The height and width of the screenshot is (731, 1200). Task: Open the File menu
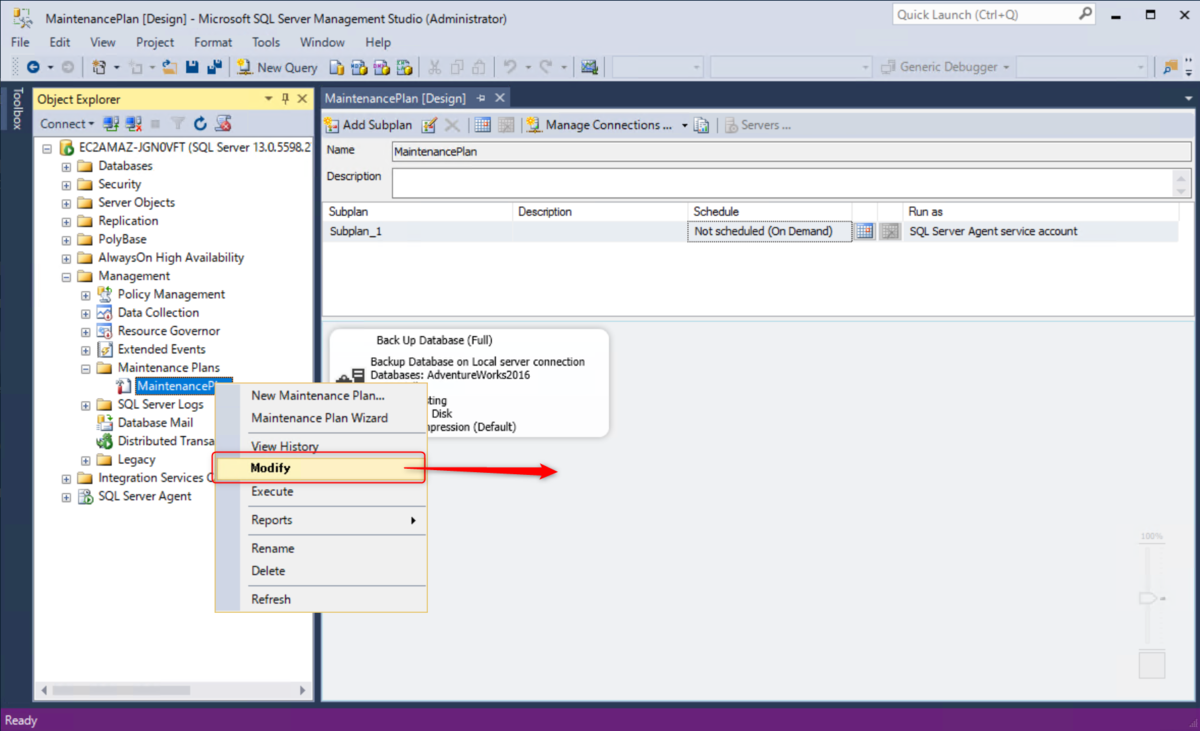20,42
